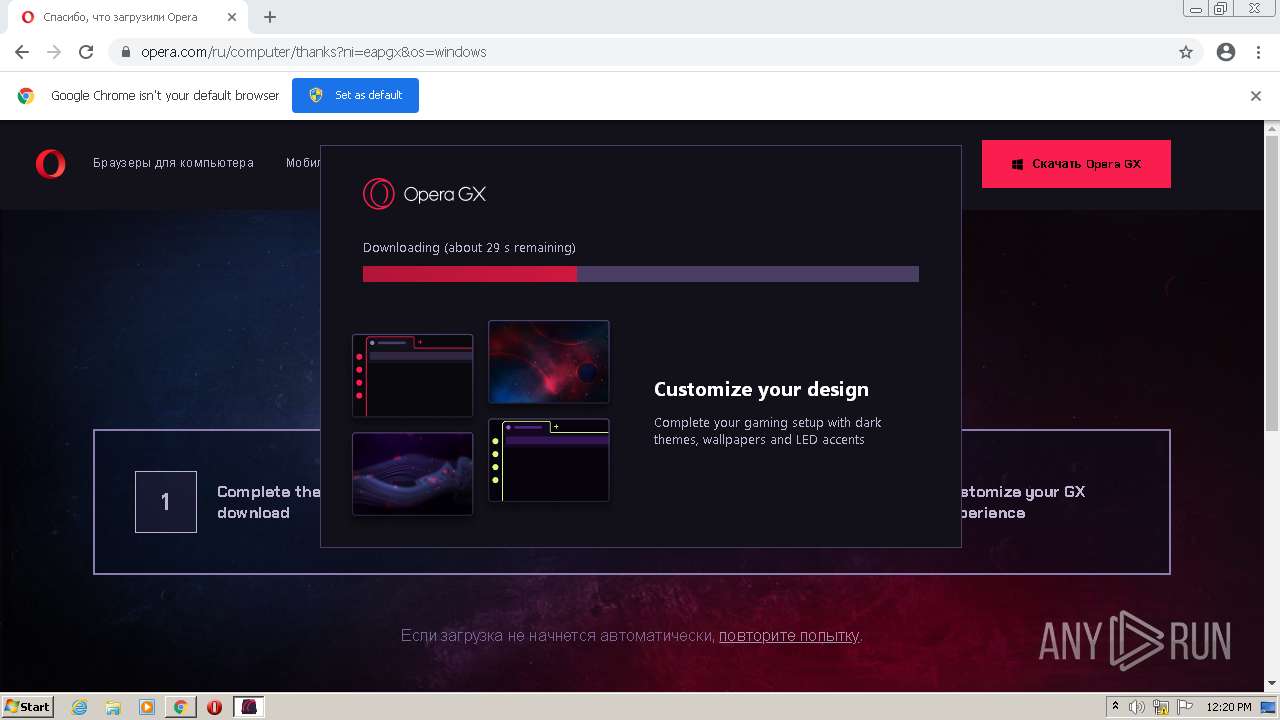Click the purple waves wallpaper thumbnail
1280x720 pixels.
pos(413,474)
